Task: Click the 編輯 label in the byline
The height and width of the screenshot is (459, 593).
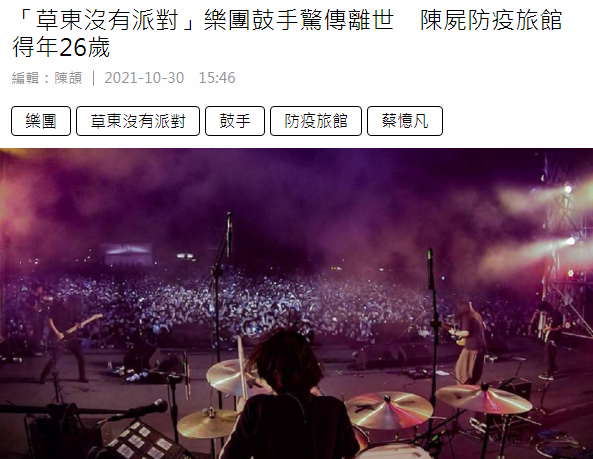Action: pos(25,78)
